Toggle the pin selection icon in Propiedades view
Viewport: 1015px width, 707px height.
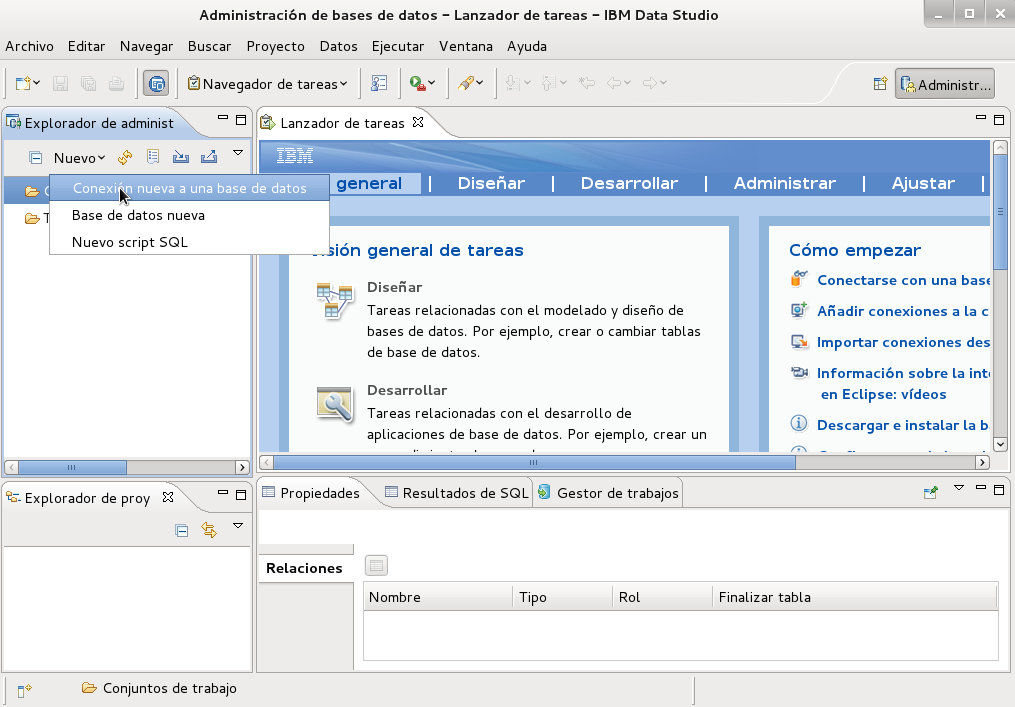[x=931, y=493]
